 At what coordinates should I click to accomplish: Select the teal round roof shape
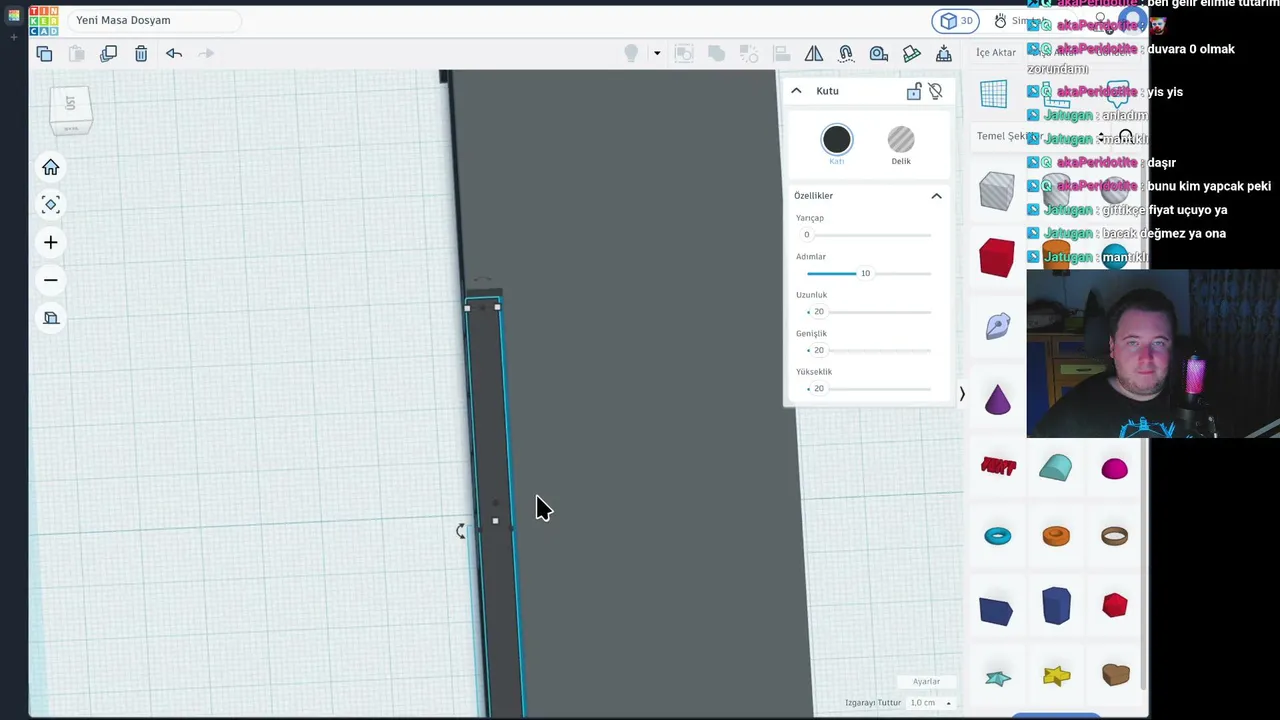point(1056,468)
